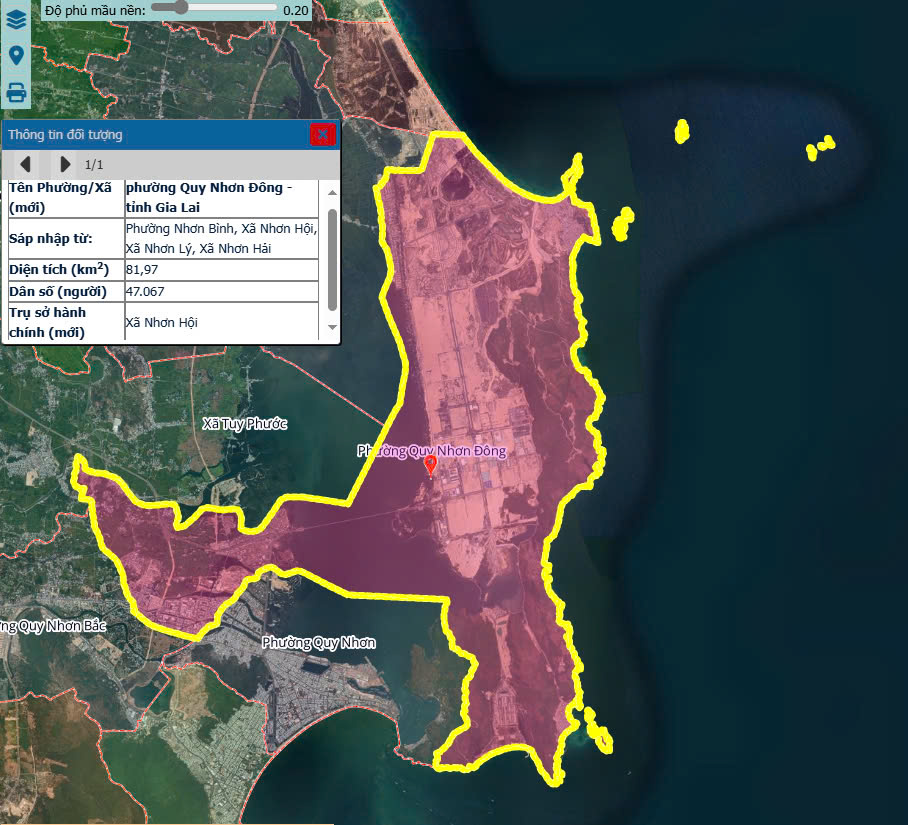
Task: Go to next object with right arrow
Action: [65, 164]
